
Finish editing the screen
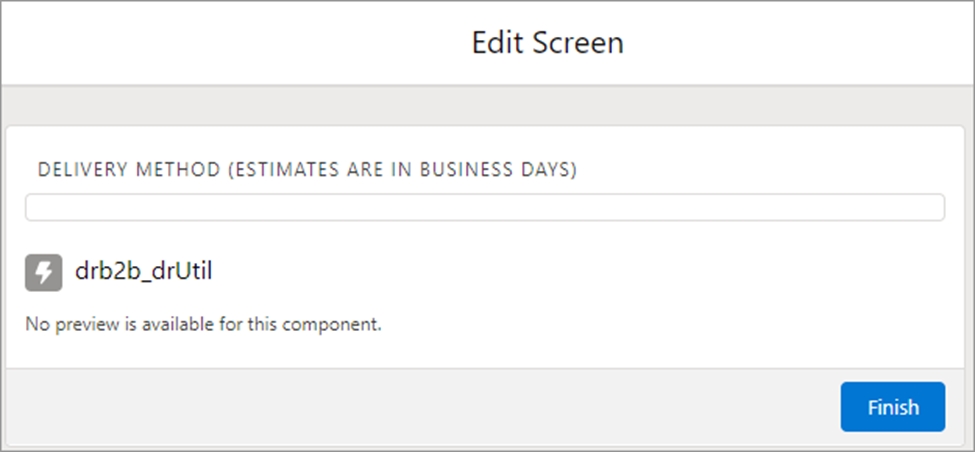(x=892, y=407)
